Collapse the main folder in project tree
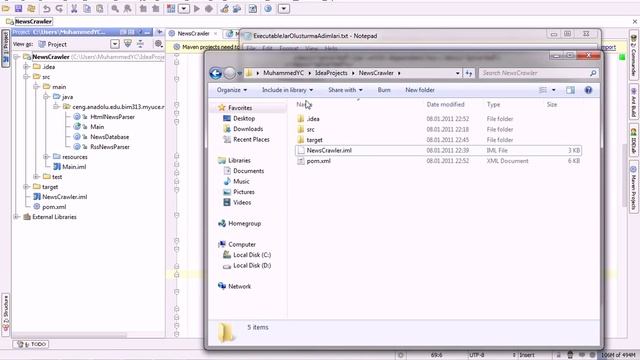 36,87
